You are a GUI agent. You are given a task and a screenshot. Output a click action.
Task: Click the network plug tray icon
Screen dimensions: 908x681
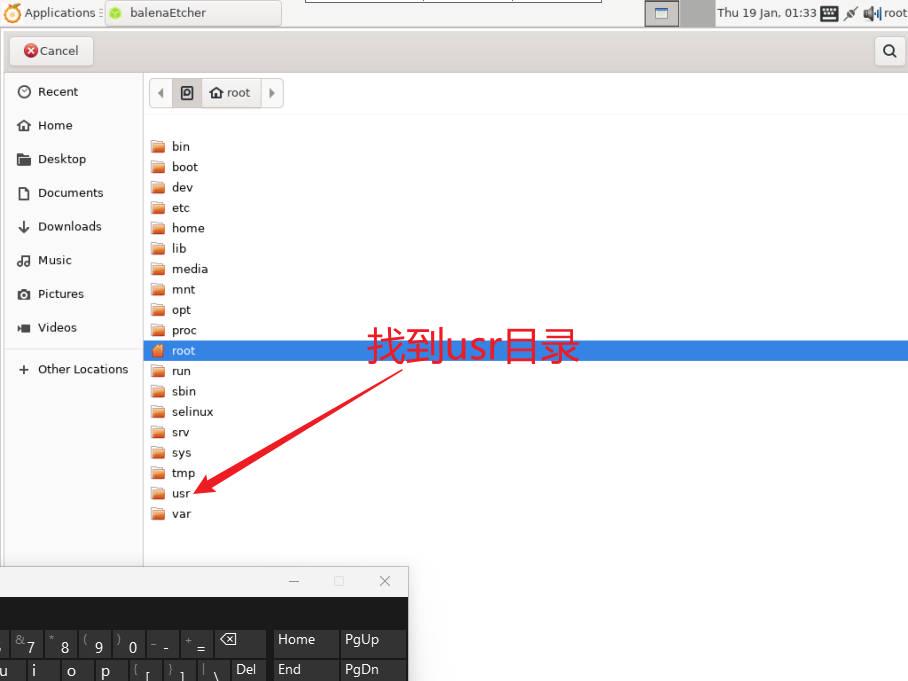coord(850,13)
